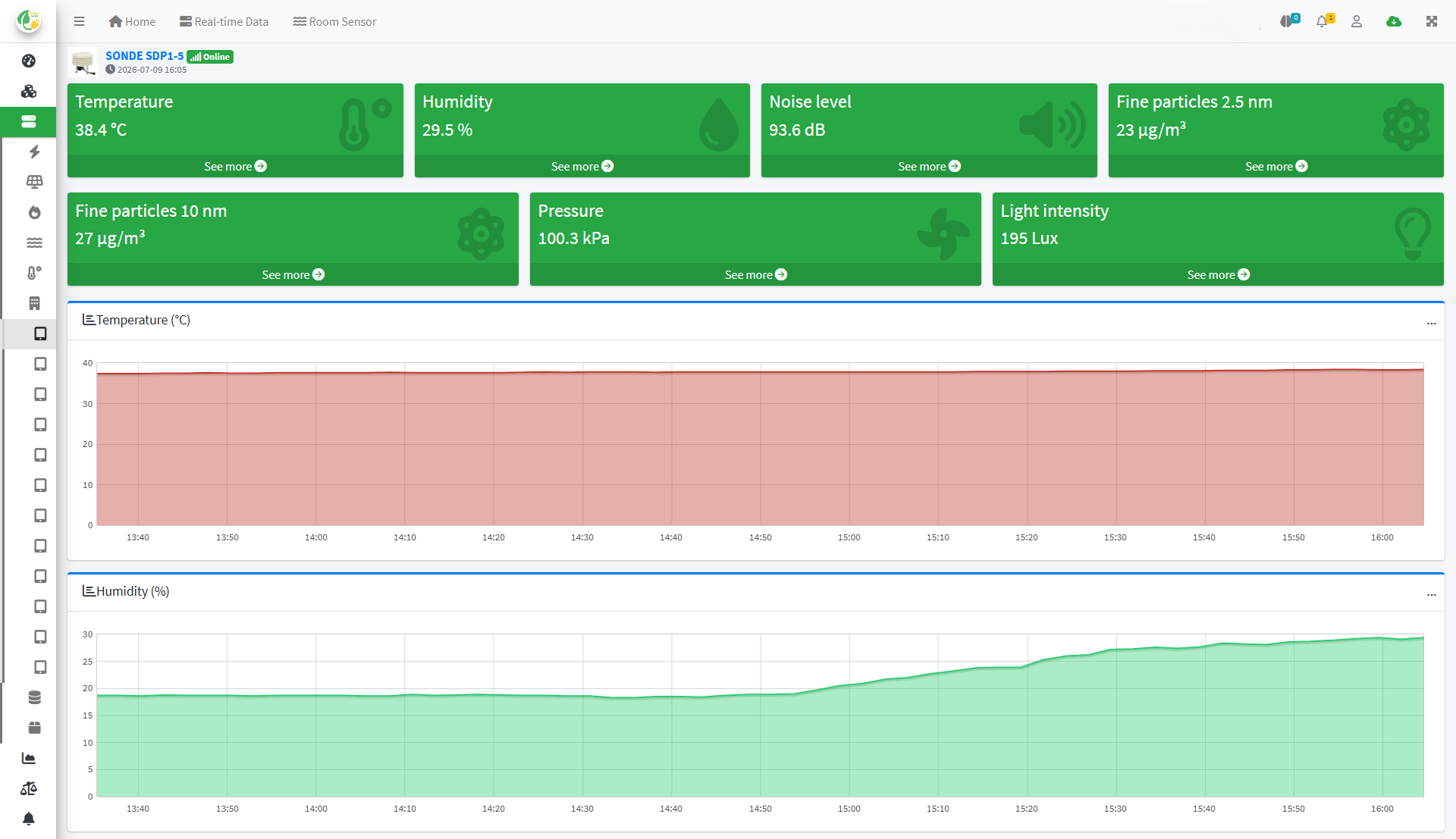Open the bell alerts sidebar icon

pos(29,819)
